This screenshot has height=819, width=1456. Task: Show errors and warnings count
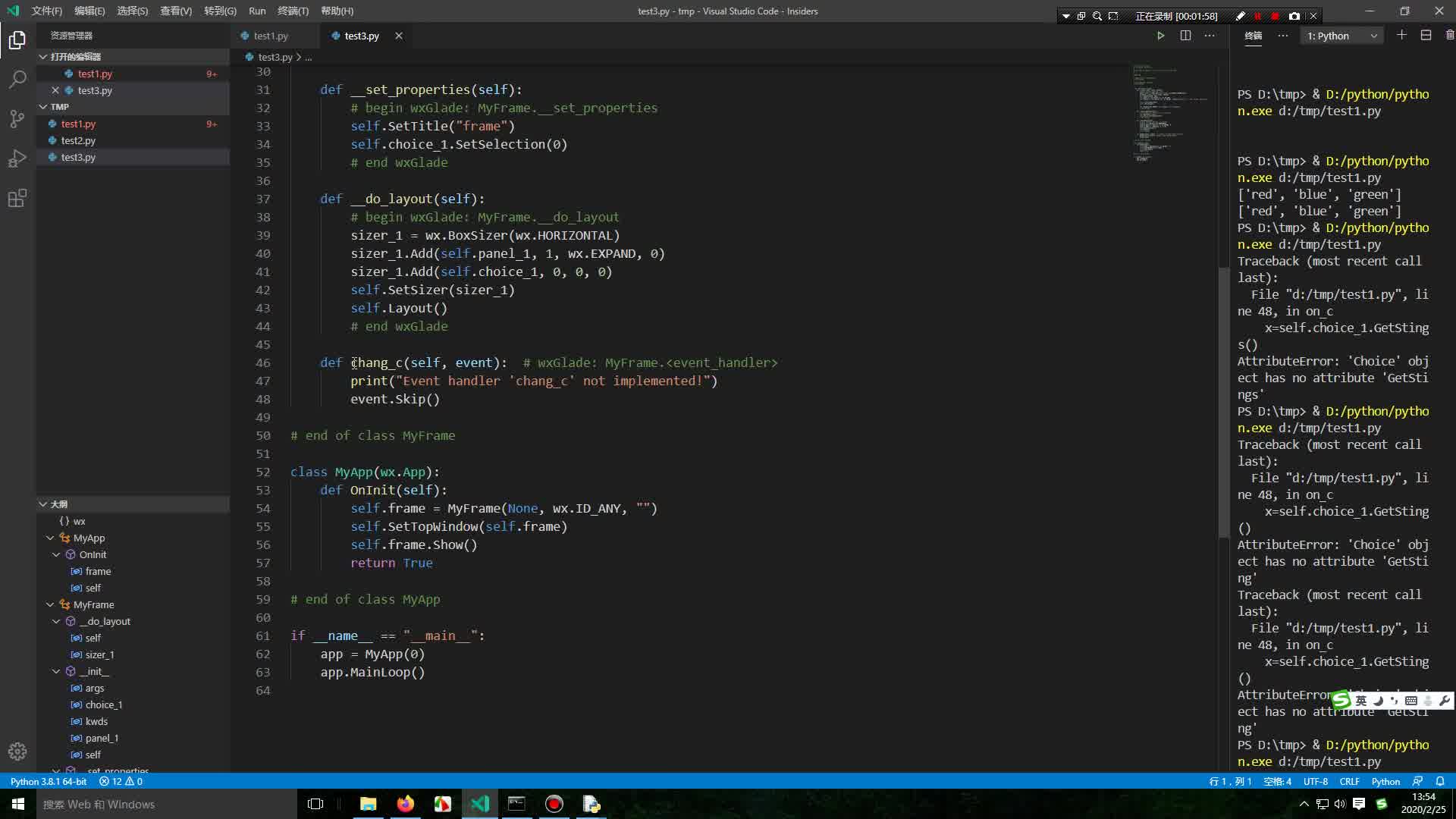(x=121, y=781)
